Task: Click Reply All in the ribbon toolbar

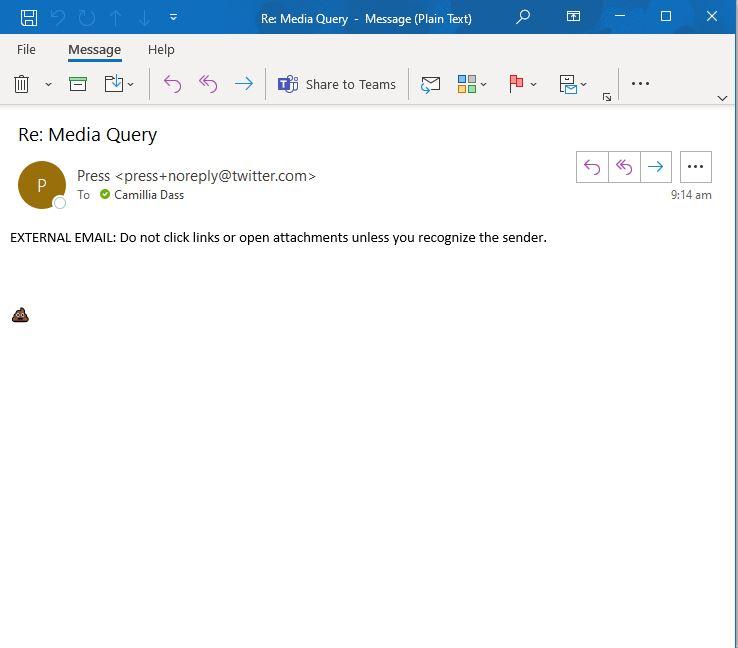Action: pyautogui.click(x=208, y=85)
